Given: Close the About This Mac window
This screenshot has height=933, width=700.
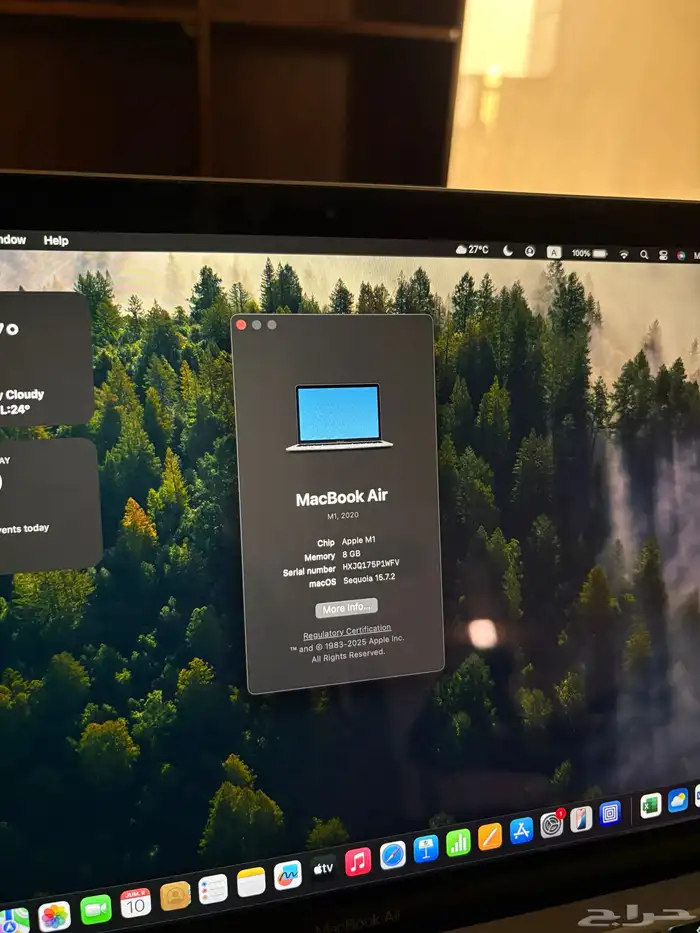Looking at the screenshot, I should pos(241,324).
